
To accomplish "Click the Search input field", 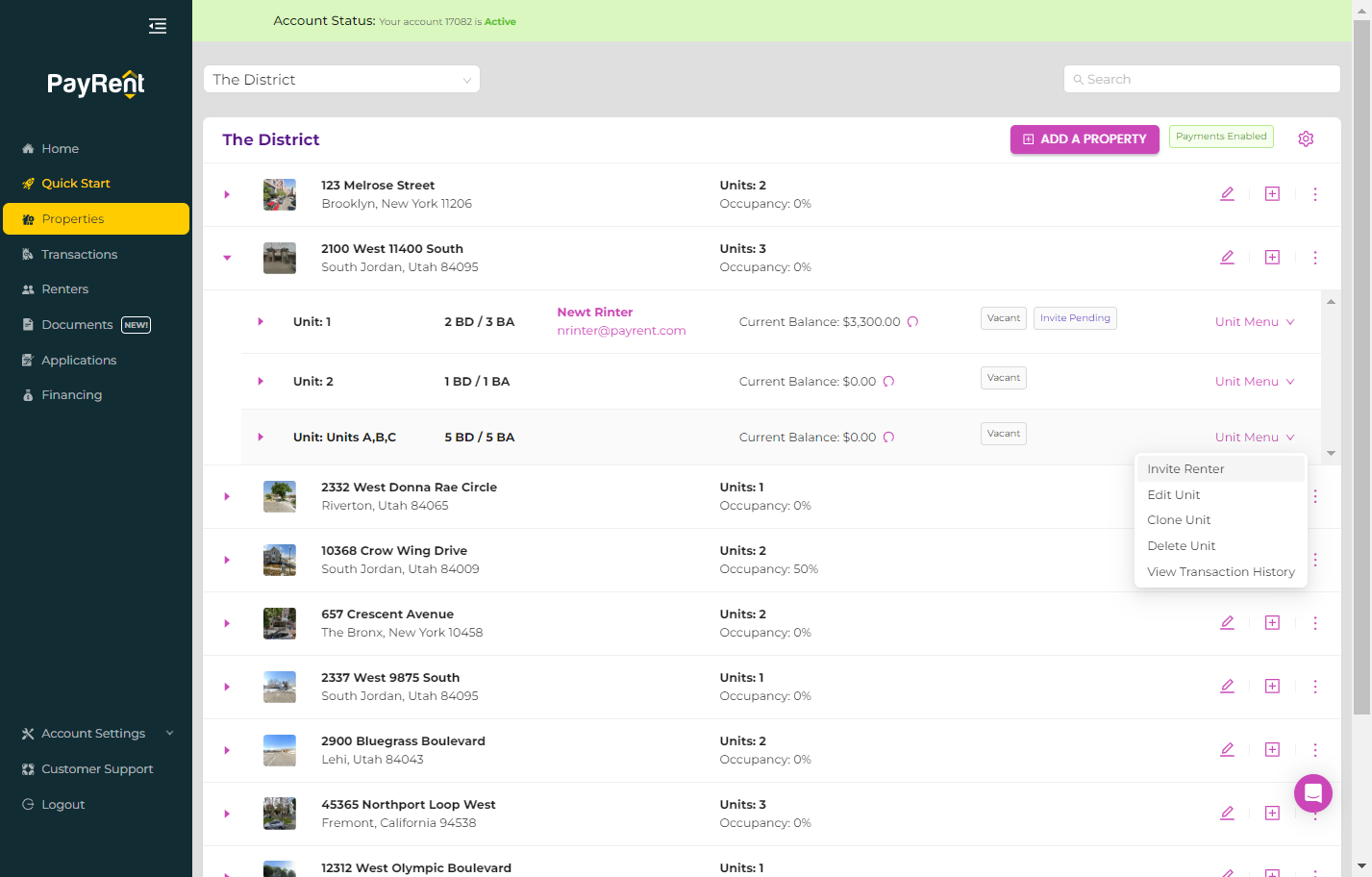I will [1202, 79].
